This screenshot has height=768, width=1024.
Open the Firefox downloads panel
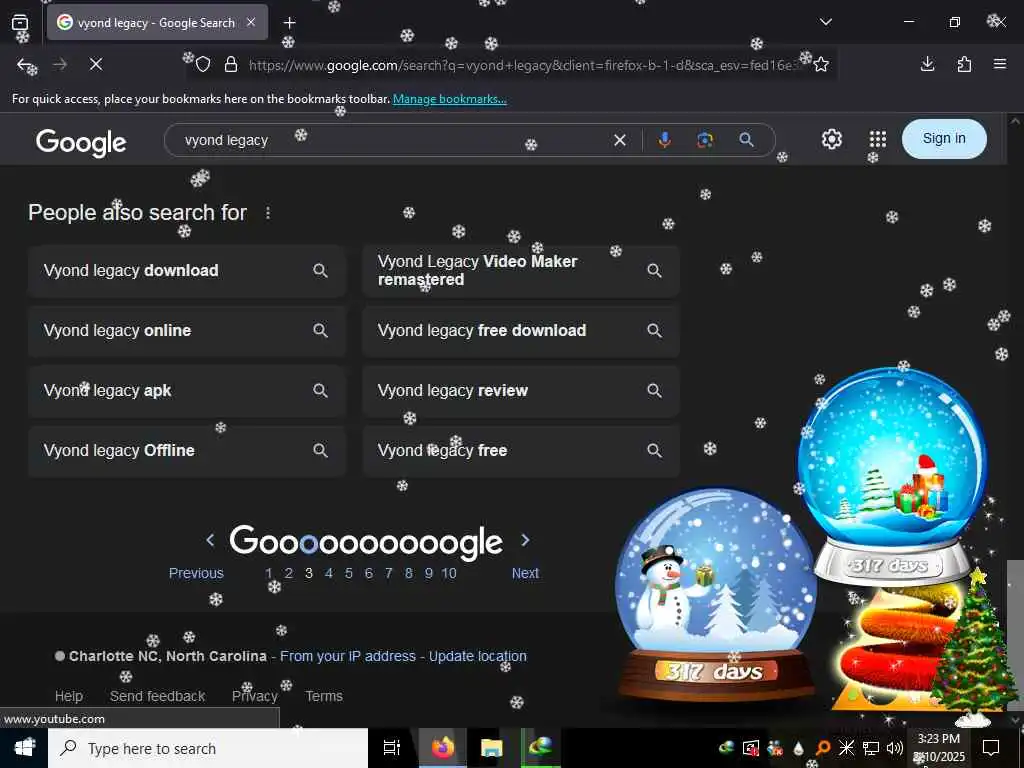[x=927, y=64]
